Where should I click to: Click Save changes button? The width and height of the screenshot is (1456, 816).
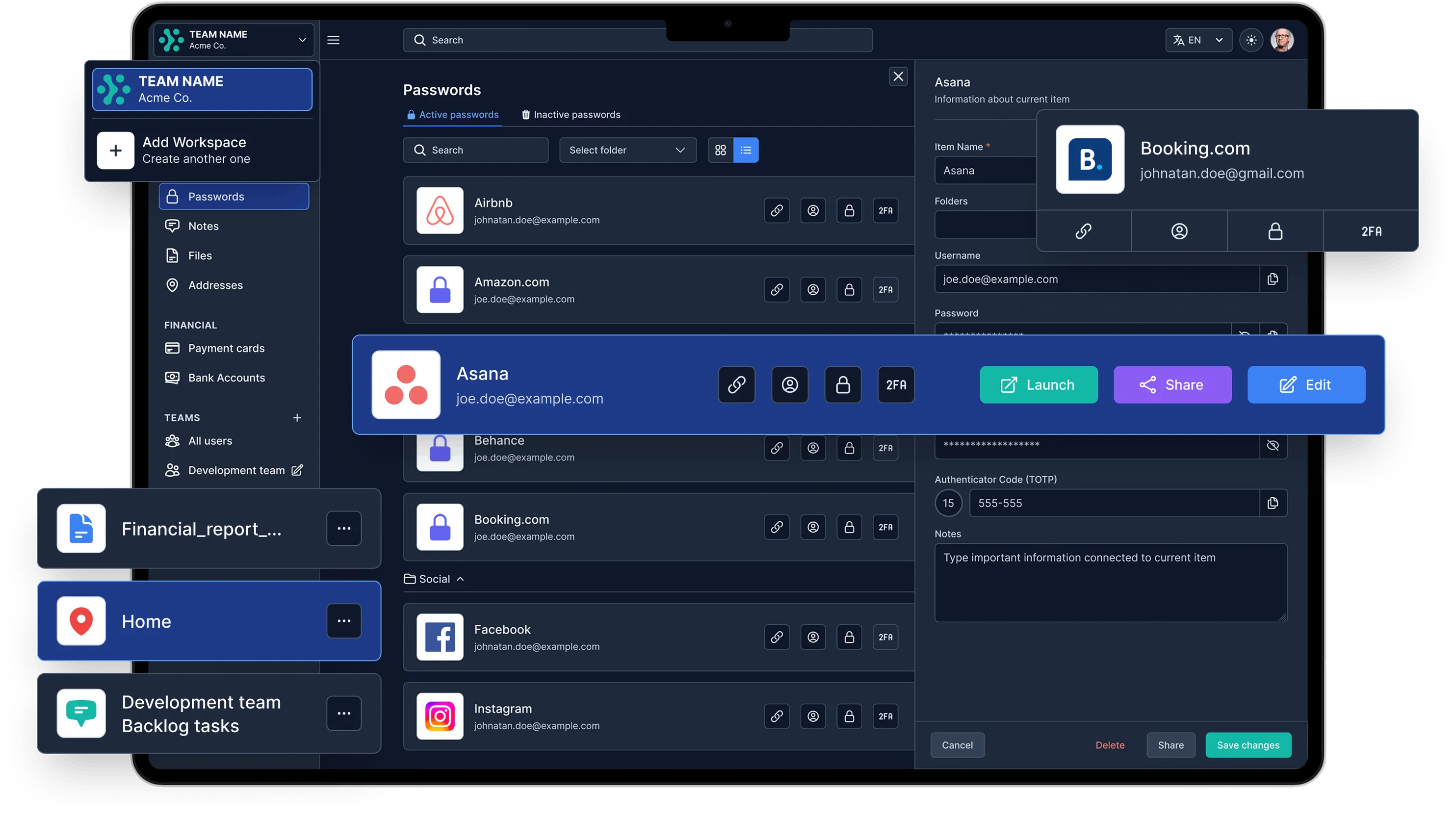(1248, 745)
